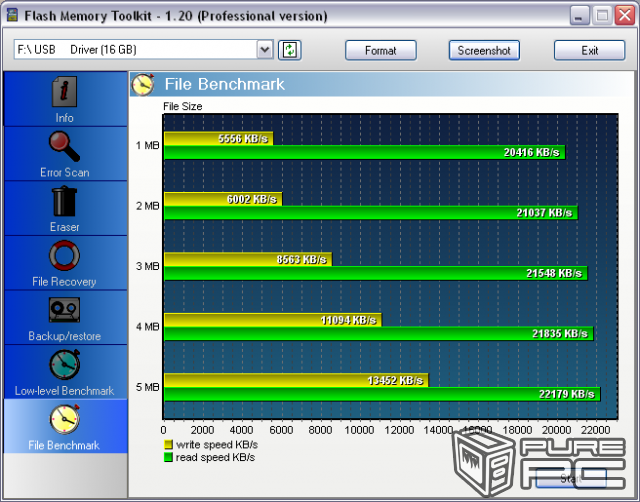This screenshot has width=640, height=502.
Task: Click the 5556 KB/s write bar
Action: pos(218,138)
